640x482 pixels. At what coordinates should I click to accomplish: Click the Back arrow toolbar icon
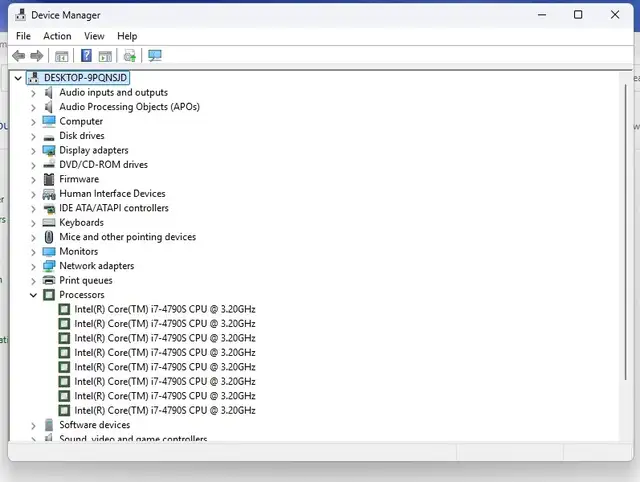(x=18, y=56)
